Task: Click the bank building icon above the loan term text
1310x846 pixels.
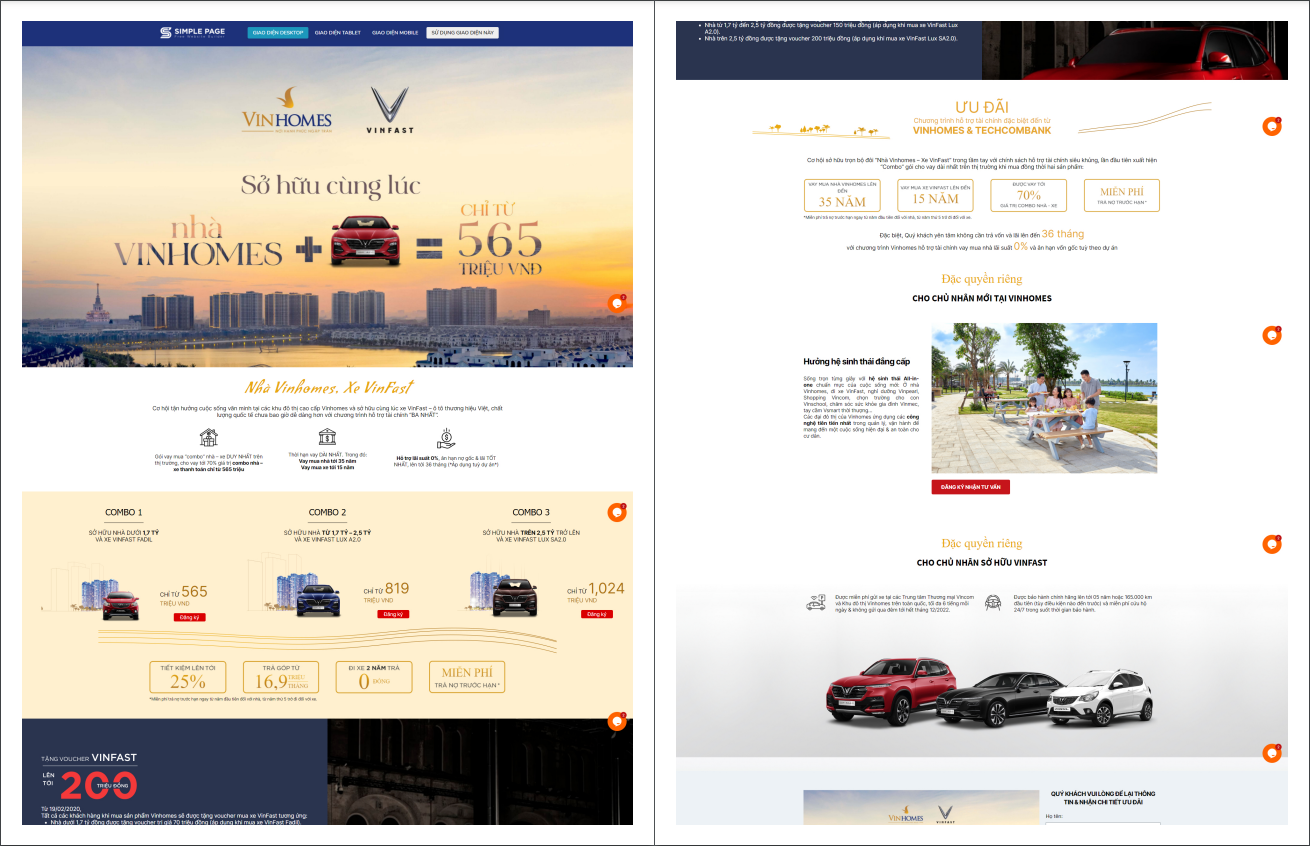Action: [327, 437]
